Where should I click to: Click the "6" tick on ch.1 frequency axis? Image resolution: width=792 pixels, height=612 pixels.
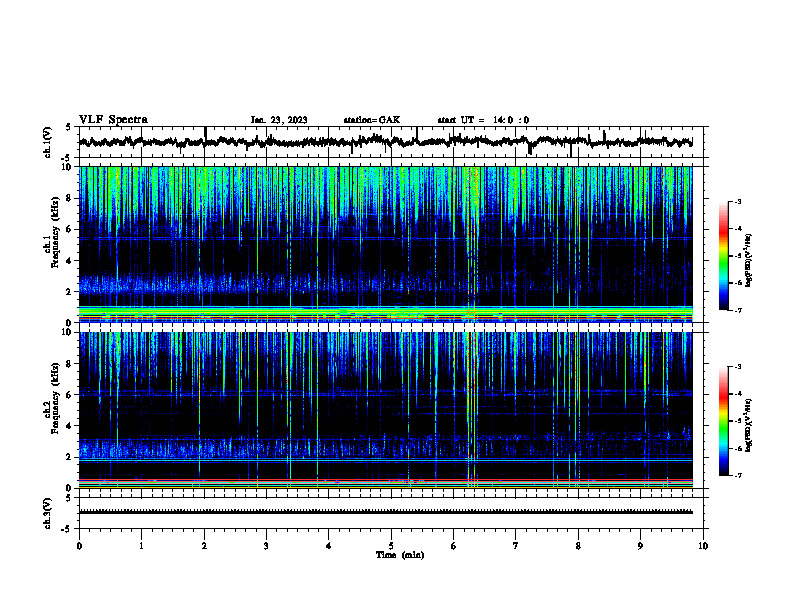coord(70,229)
